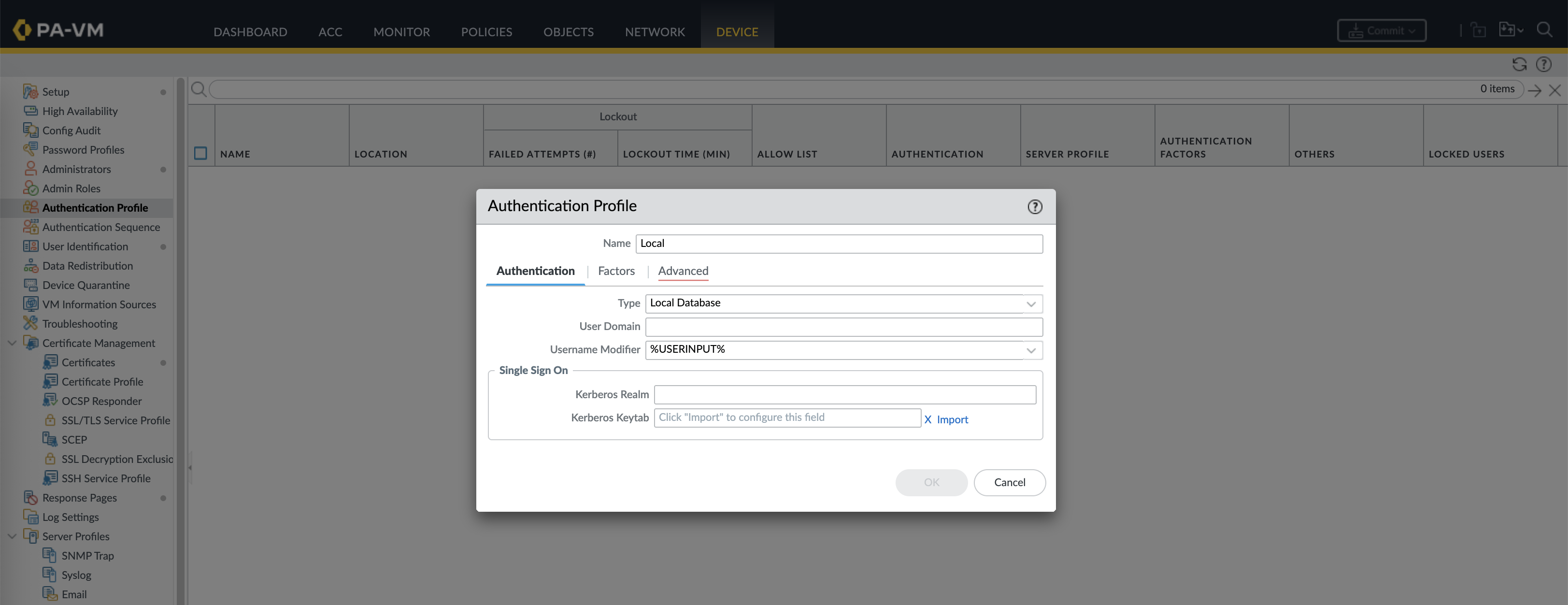
Task: Click the Import link for Kerberos Keytab
Action: [952, 419]
